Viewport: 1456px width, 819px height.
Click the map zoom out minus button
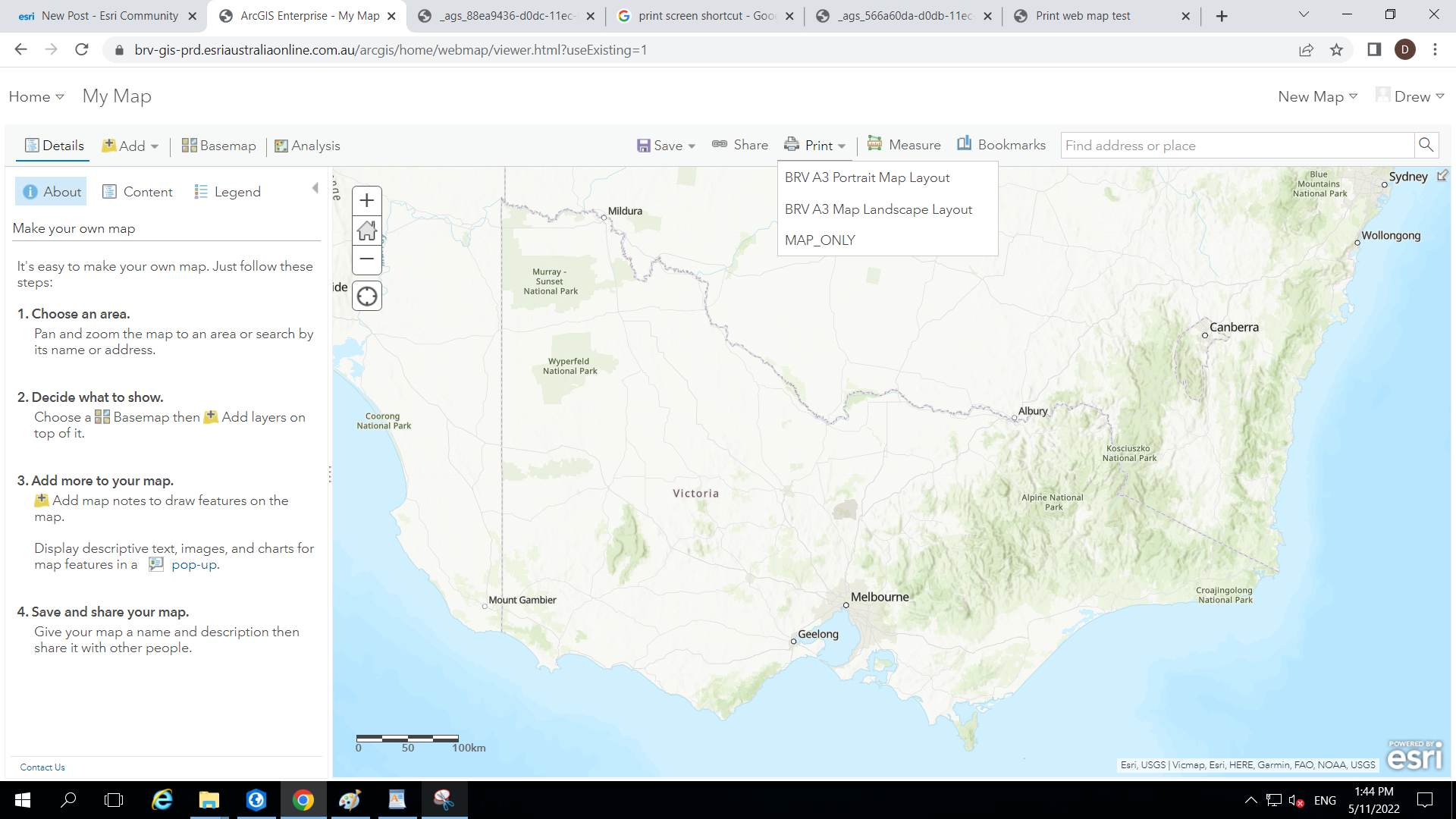(367, 259)
